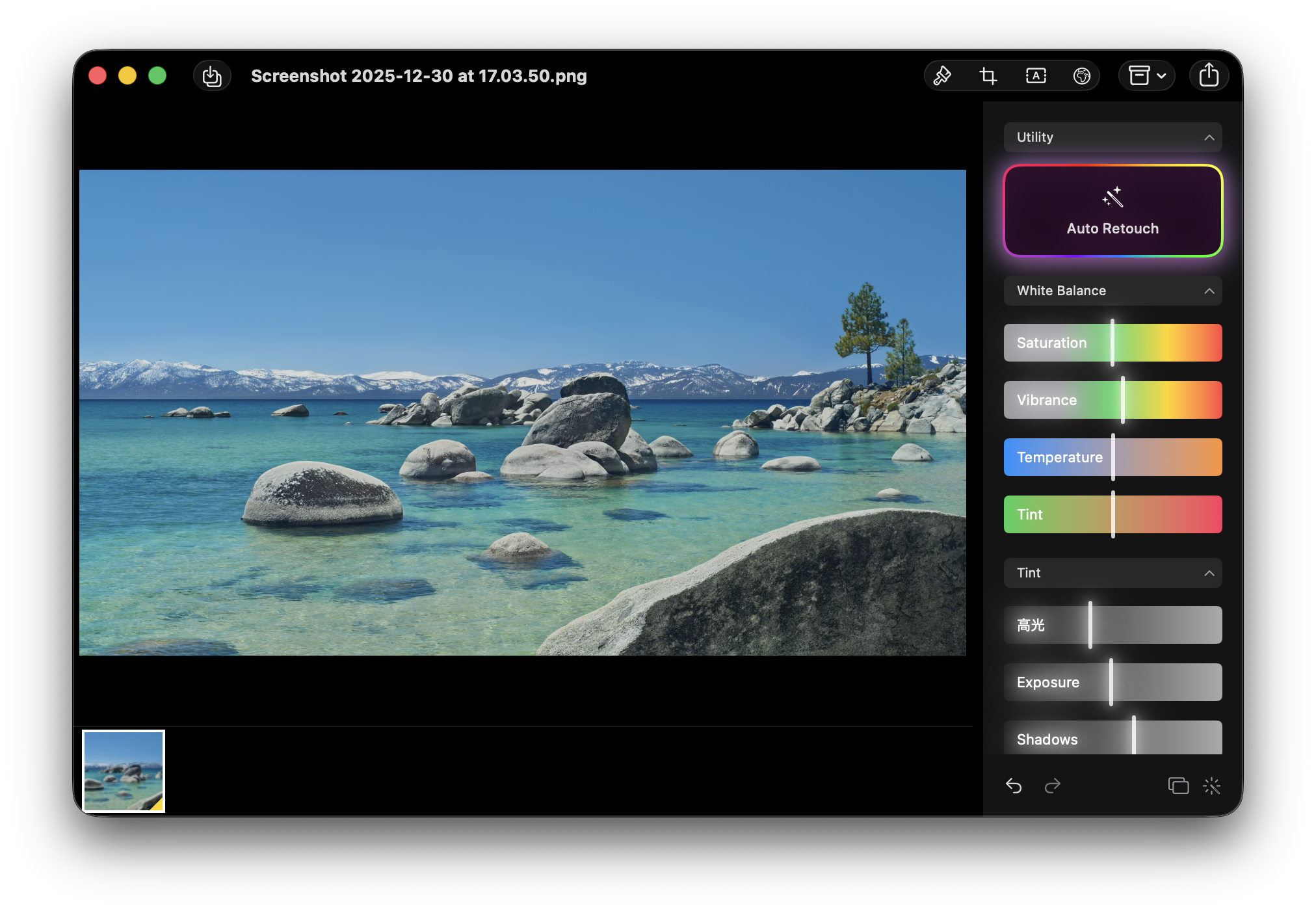The image size is (1316, 913).
Task: Collapse the Tint section header
Action: tap(1209, 573)
